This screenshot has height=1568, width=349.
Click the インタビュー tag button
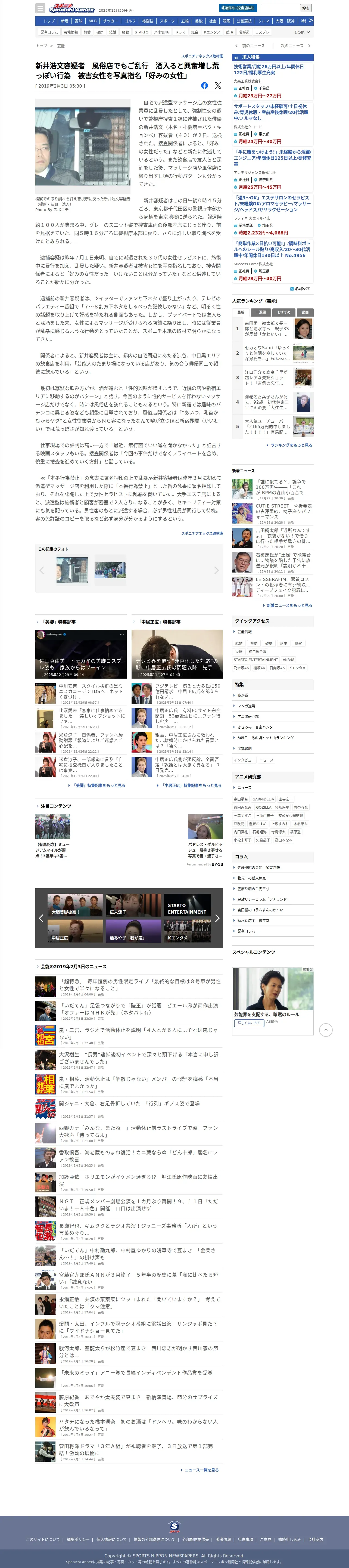(244, 760)
